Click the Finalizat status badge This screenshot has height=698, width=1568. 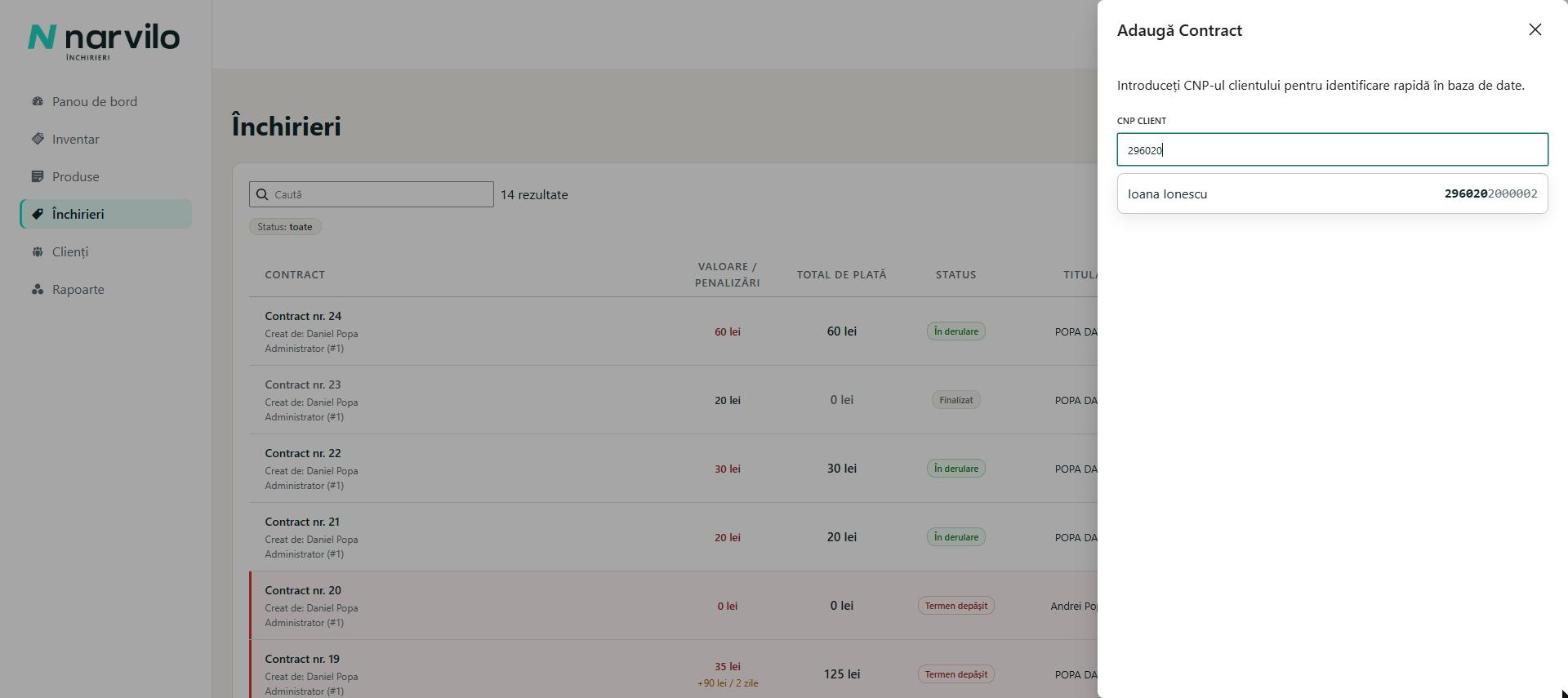tap(956, 400)
